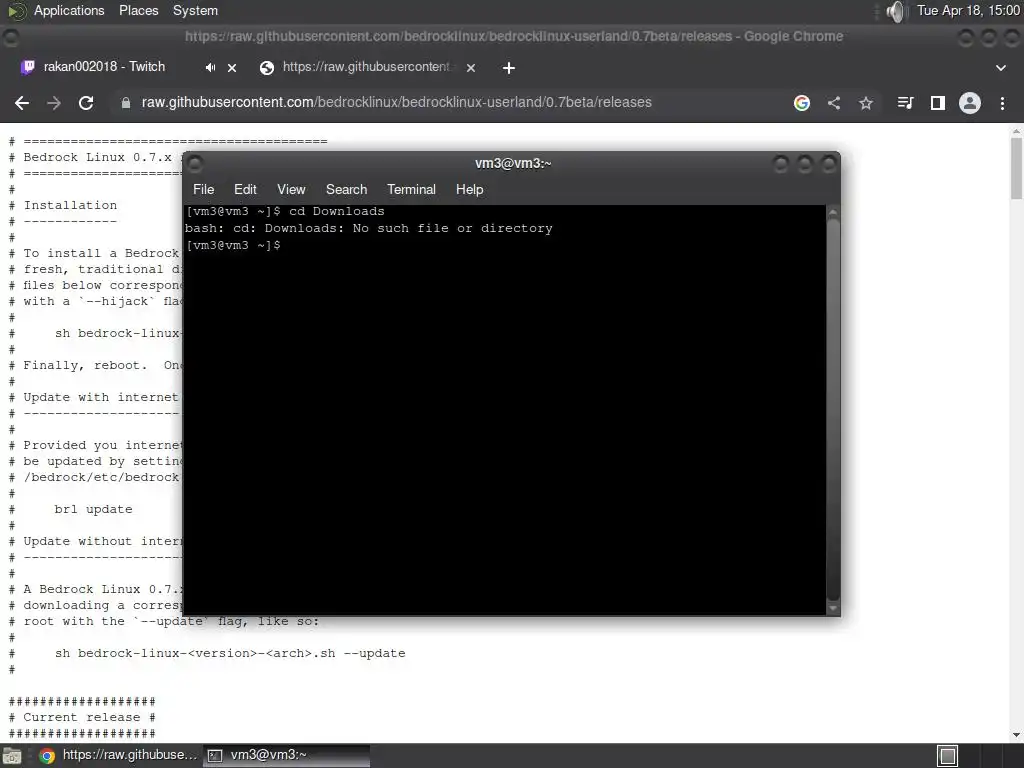Click '# Installation' heading text

[63, 205]
